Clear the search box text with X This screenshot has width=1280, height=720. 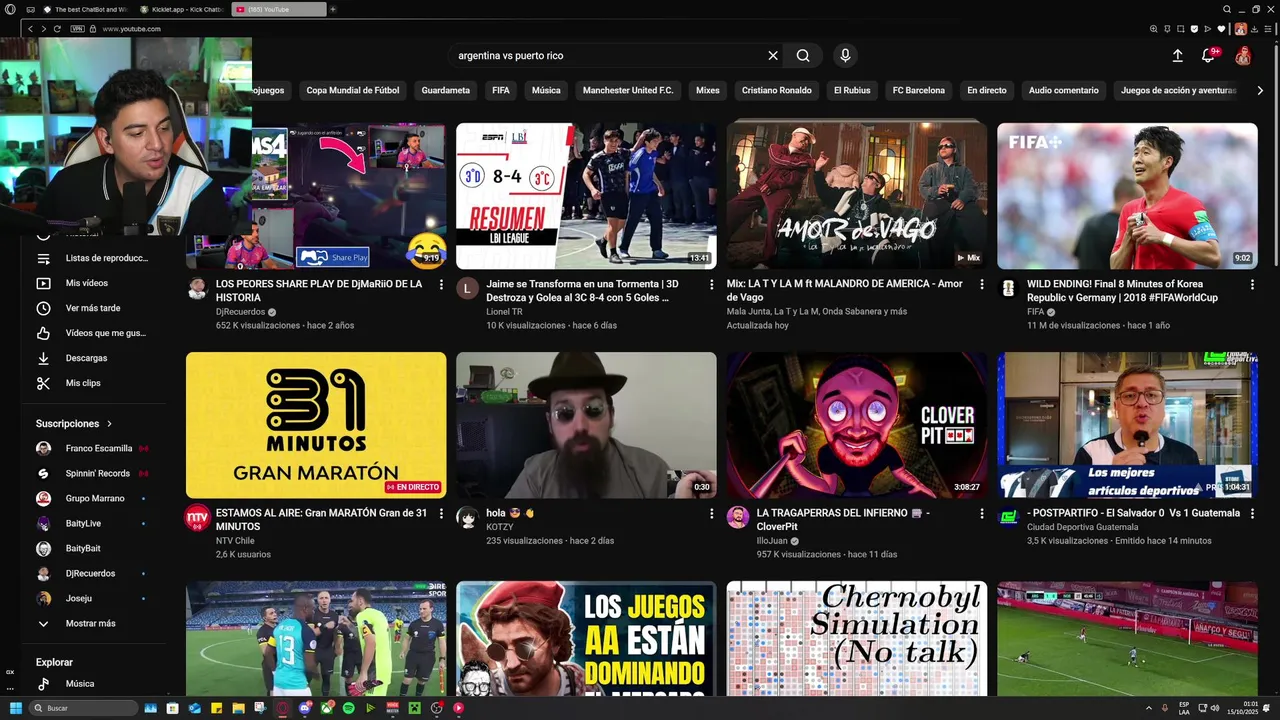click(x=773, y=56)
